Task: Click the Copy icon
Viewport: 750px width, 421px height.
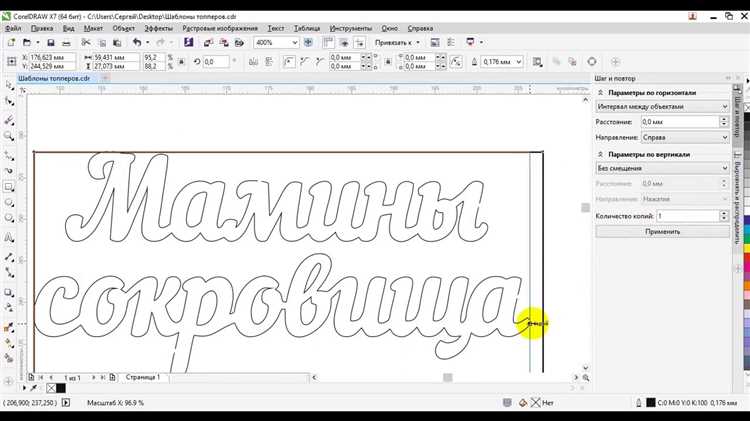Action: pyautogui.click(x=102, y=43)
